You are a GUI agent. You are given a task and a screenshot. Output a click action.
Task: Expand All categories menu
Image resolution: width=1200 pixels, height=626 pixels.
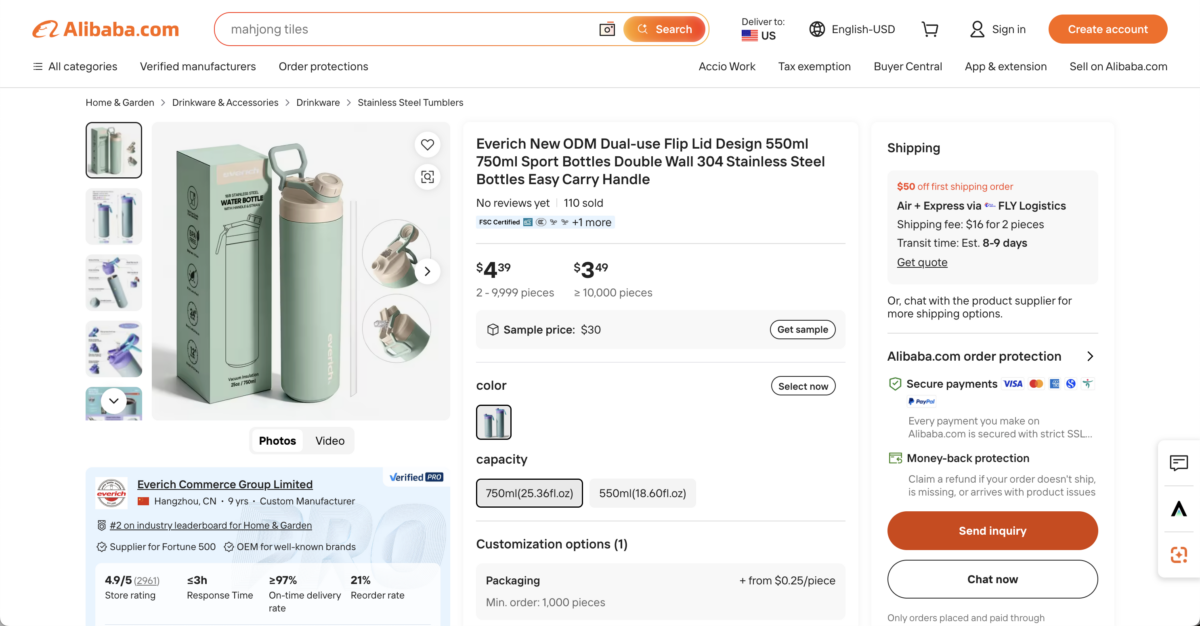(x=75, y=66)
